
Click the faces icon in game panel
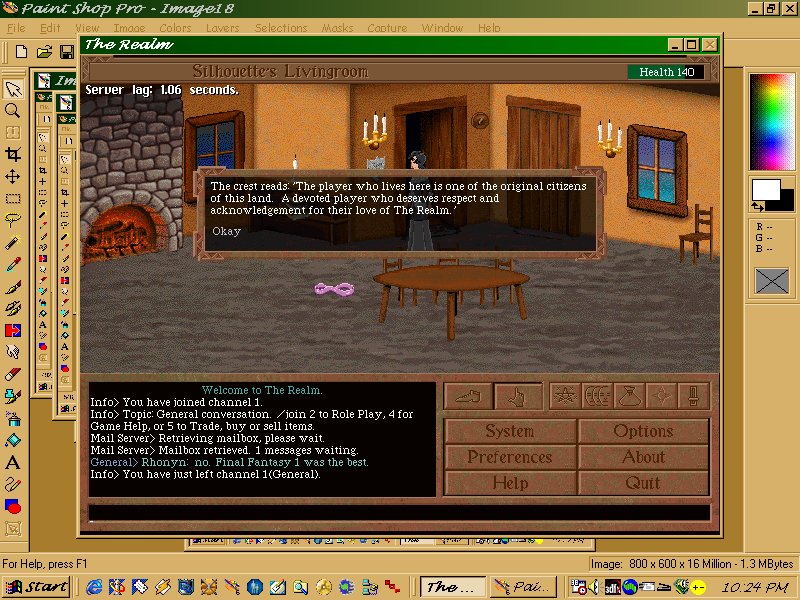point(597,396)
